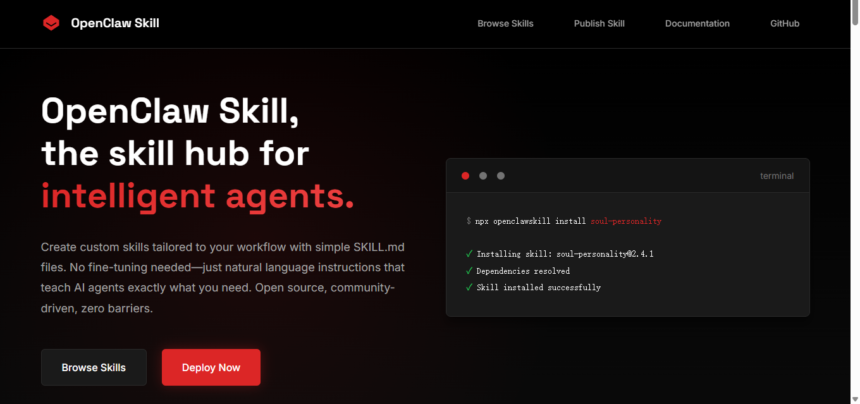
Task: Click checkmark beside 'Dependencies resolved'
Action: pyautogui.click(x=469, y=271)
